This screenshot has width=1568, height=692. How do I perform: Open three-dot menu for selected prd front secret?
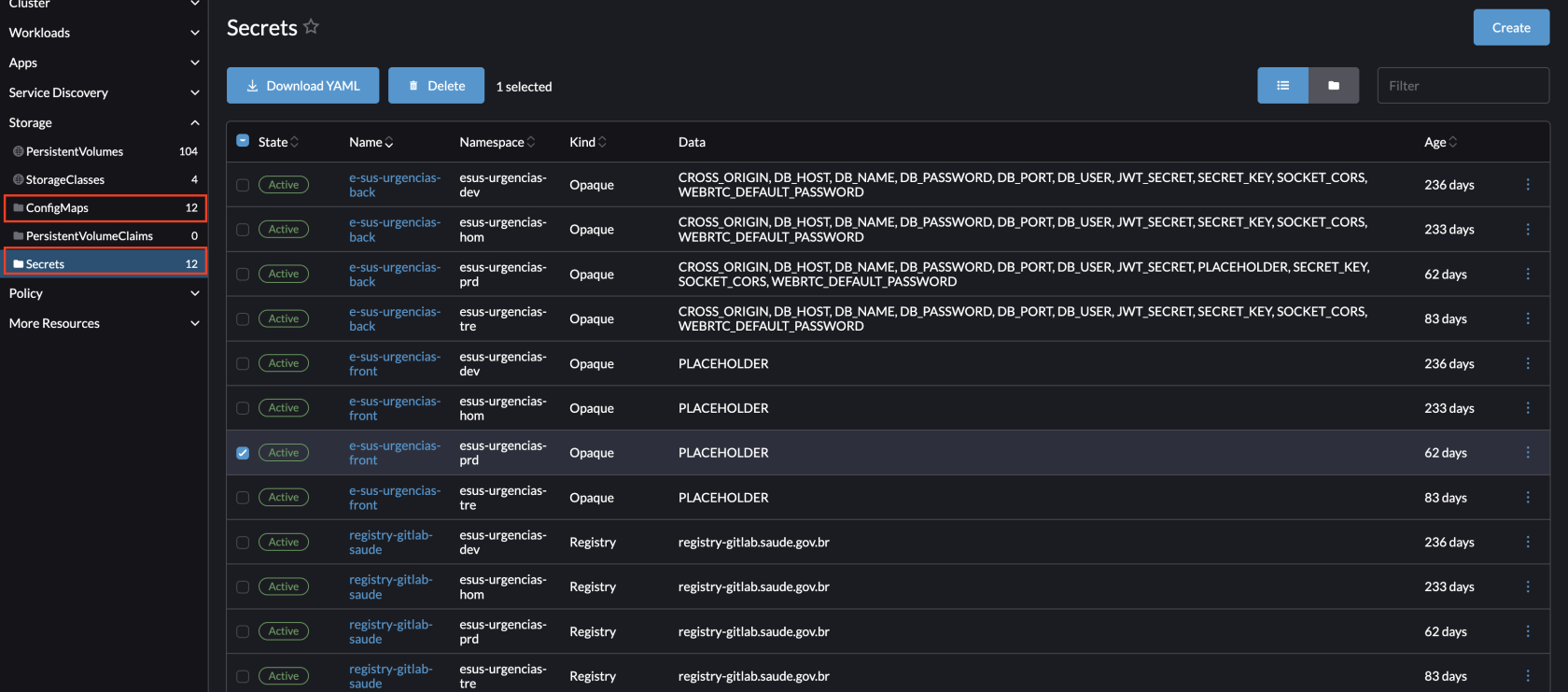coord(1527,453)
